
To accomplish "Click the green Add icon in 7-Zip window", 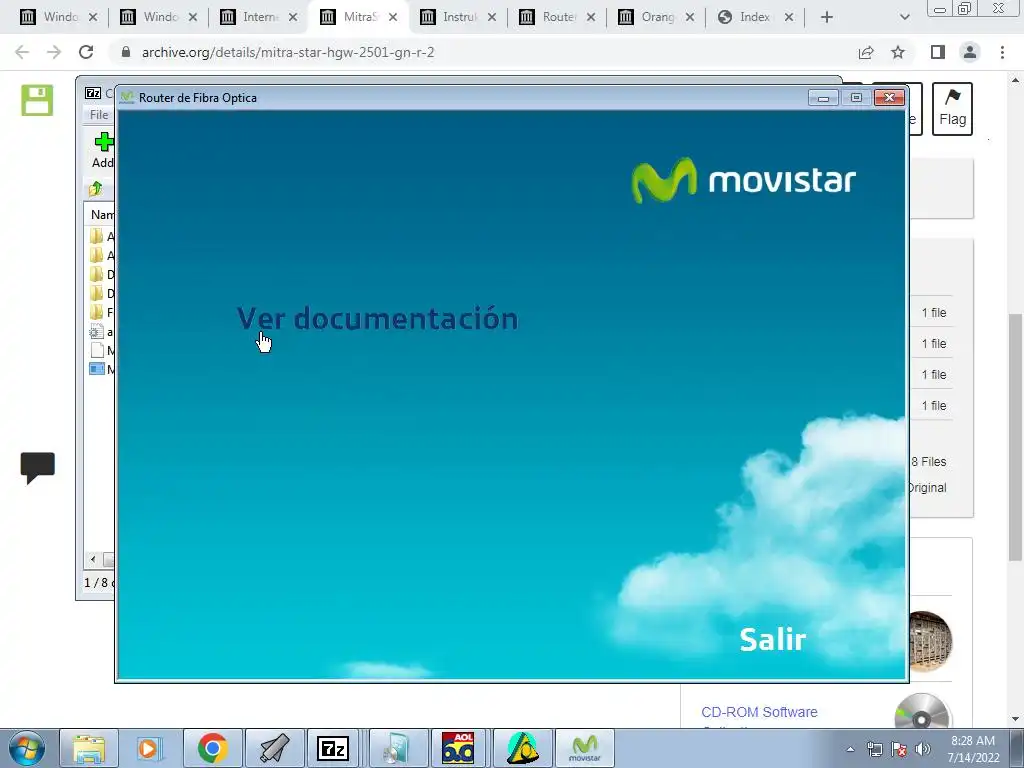I will (103, 142).
